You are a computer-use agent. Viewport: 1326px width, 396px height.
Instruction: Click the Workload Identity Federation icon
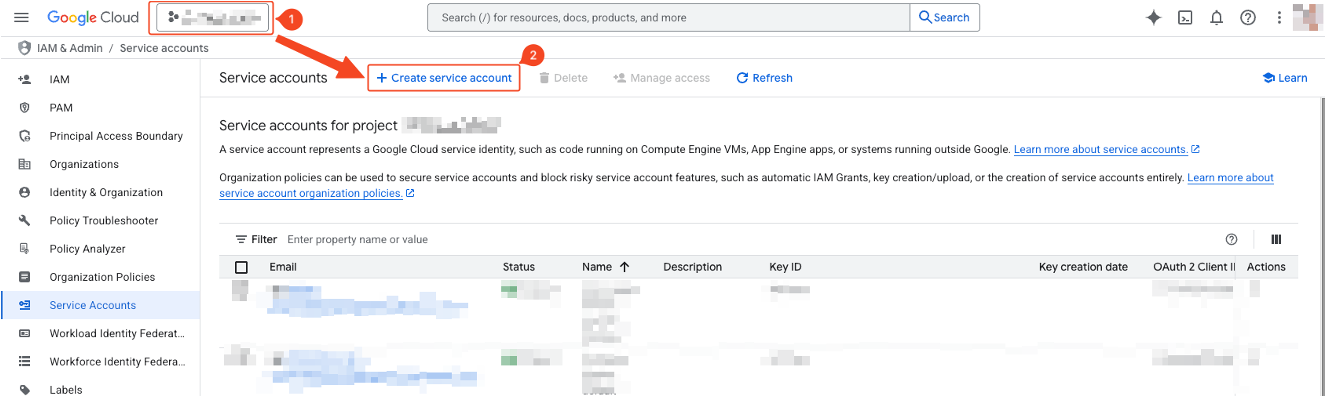point(24,333)
